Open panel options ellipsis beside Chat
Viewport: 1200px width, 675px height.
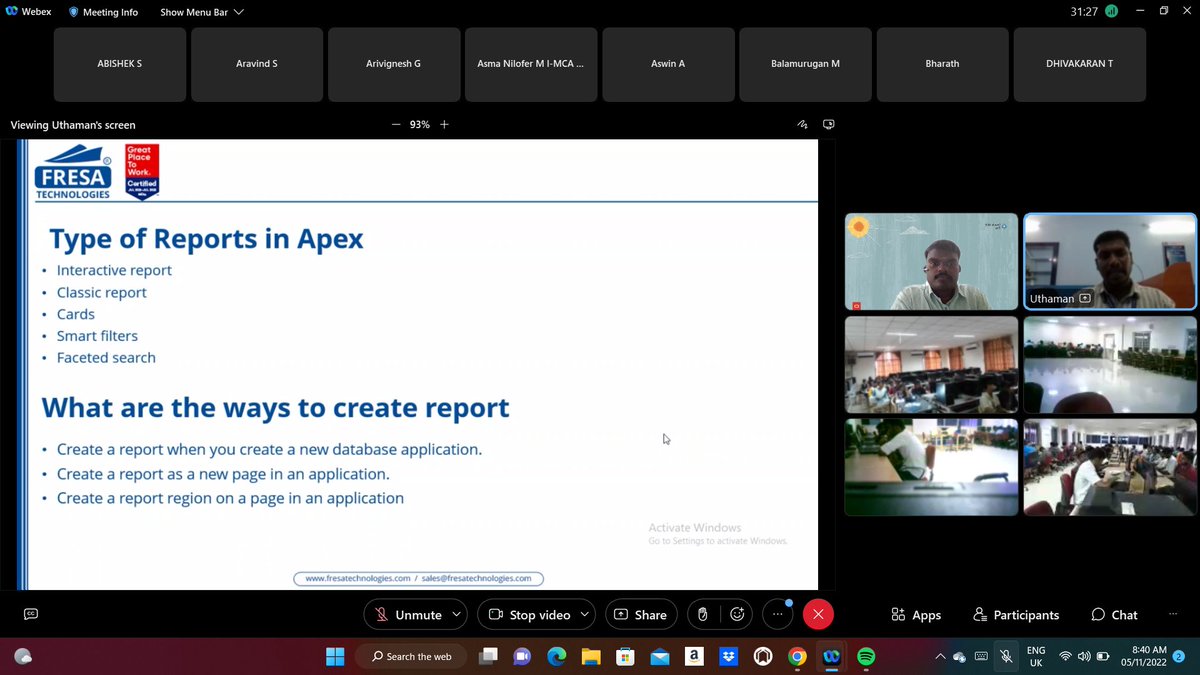tap(1173, 615)
